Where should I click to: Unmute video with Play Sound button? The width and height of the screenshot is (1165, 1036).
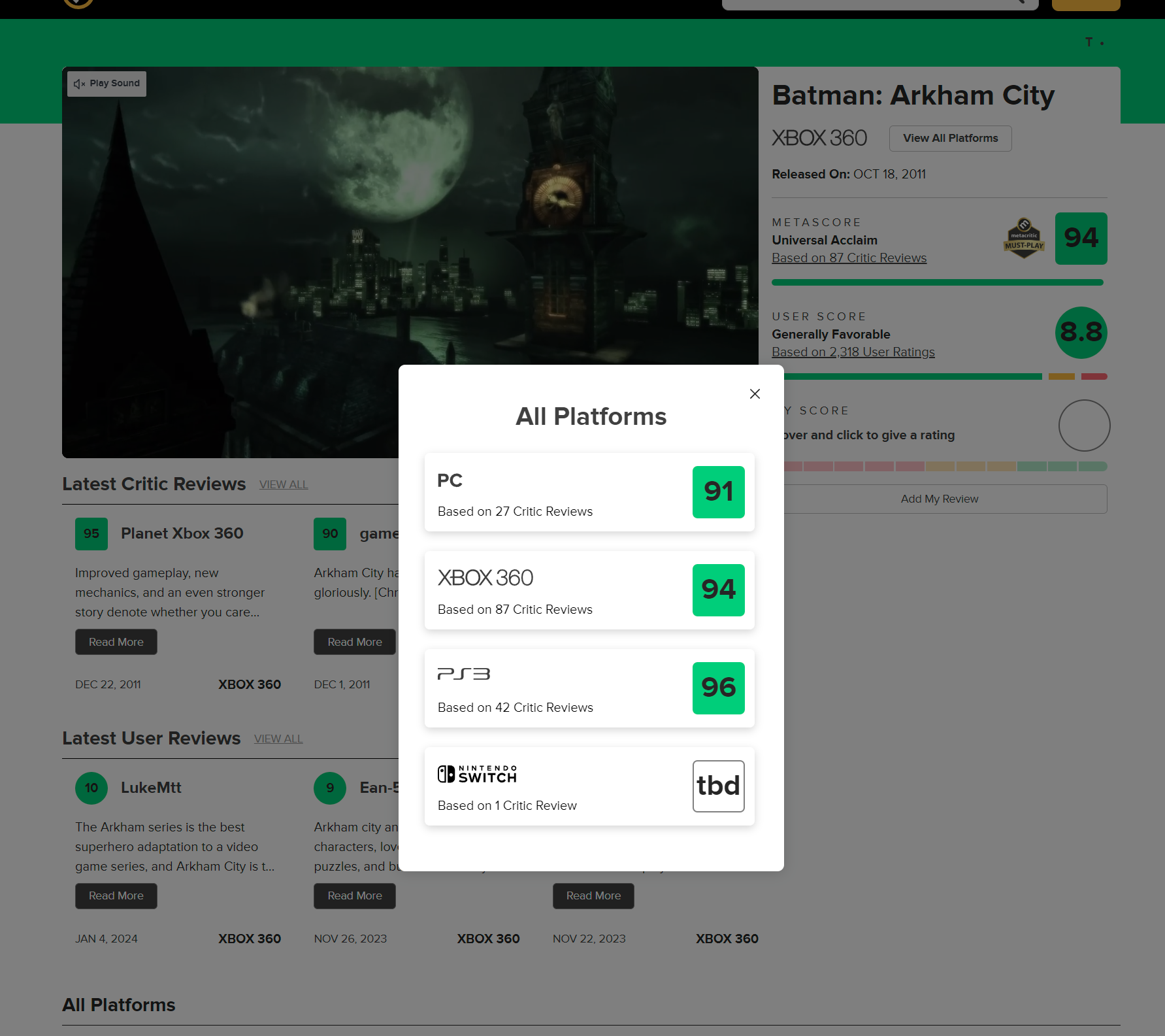(x=107, y=84)
